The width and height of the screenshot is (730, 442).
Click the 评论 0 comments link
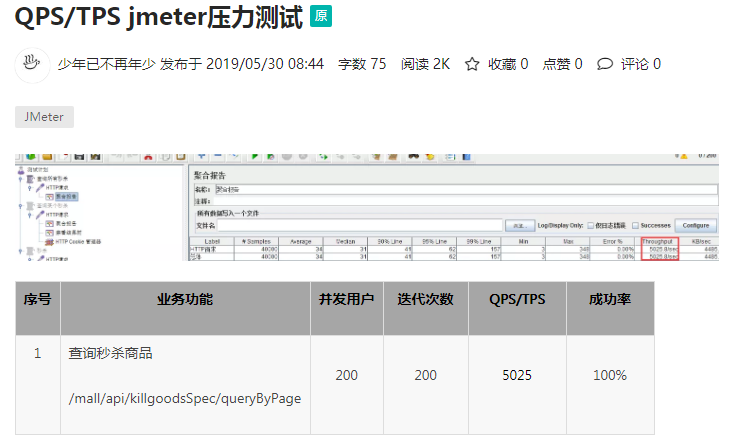[x=640, y=64]
